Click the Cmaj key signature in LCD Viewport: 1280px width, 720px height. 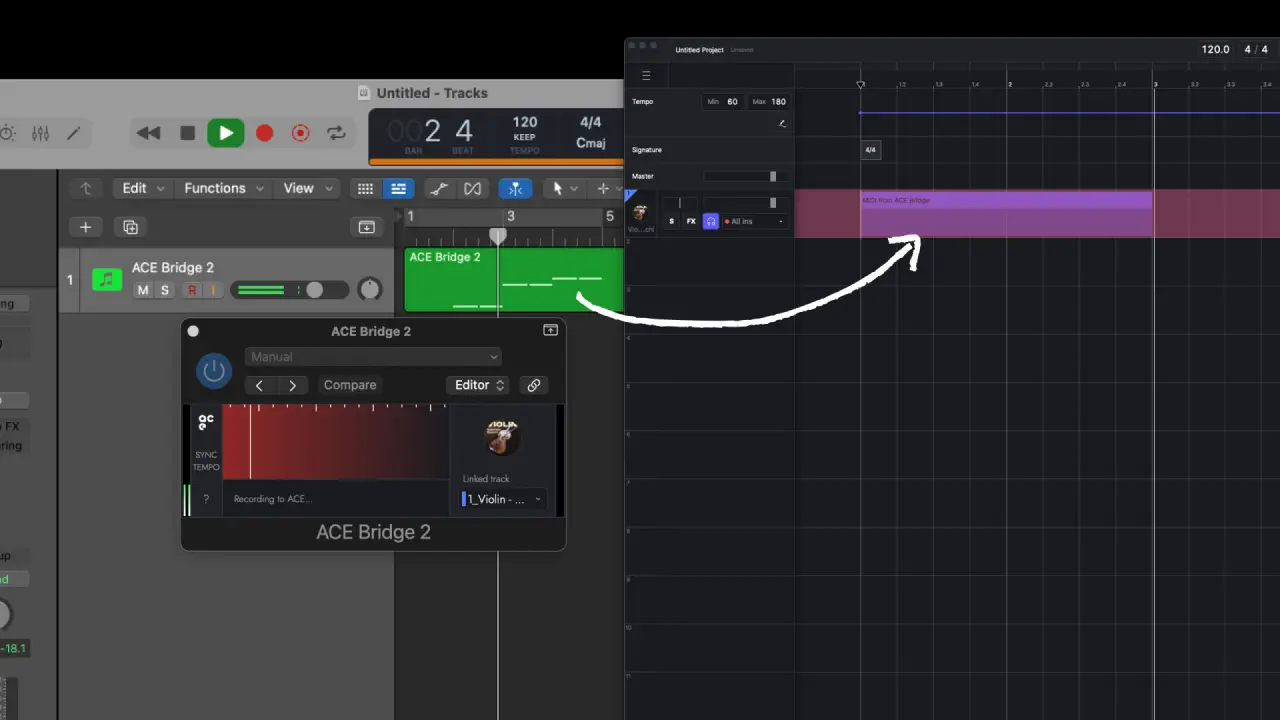pos(591,143)
